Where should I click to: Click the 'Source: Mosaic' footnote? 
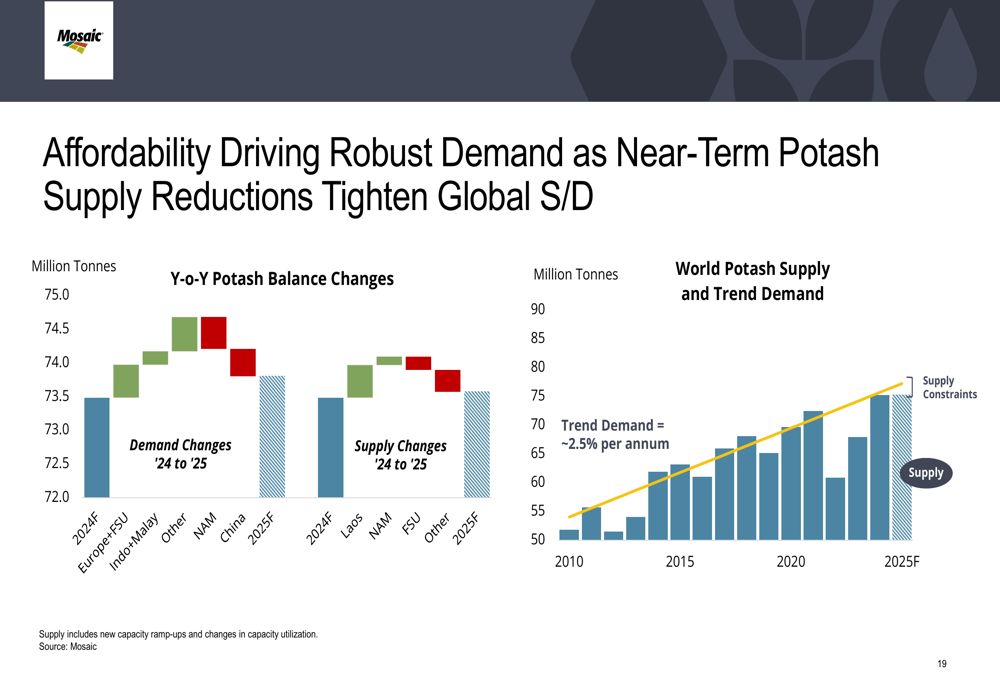pyautogui.click(x=68, y=647)
